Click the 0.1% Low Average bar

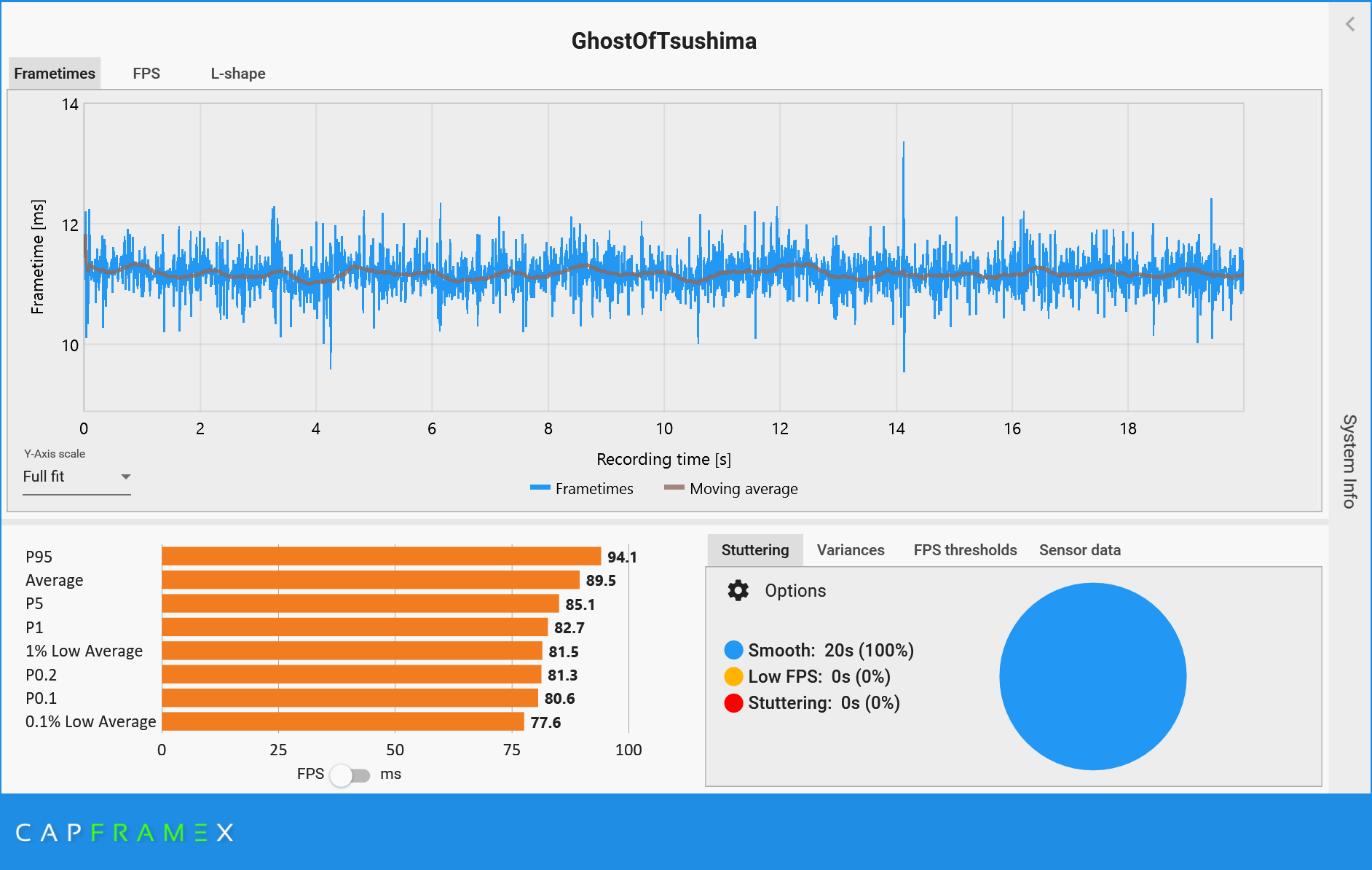pos(343,722)
